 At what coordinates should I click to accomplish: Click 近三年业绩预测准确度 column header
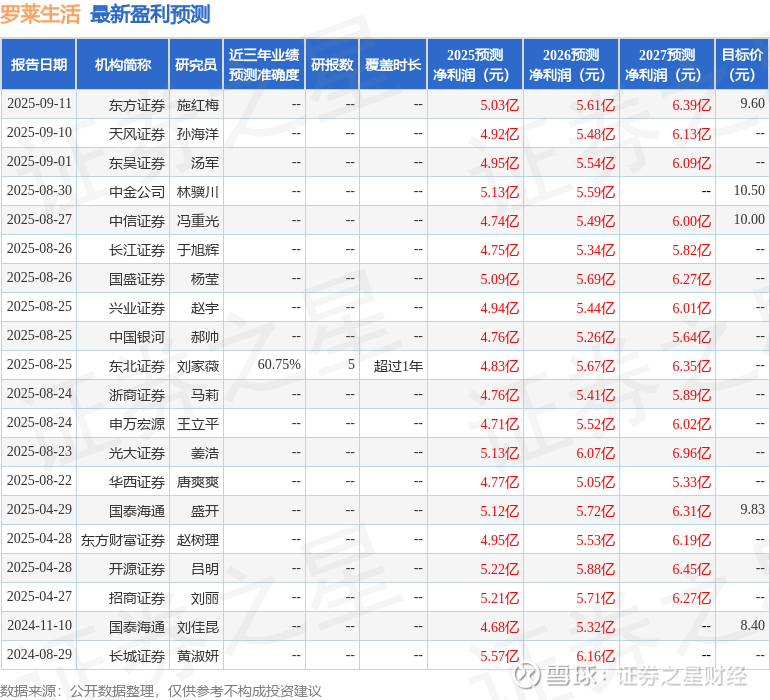(264, 64)
